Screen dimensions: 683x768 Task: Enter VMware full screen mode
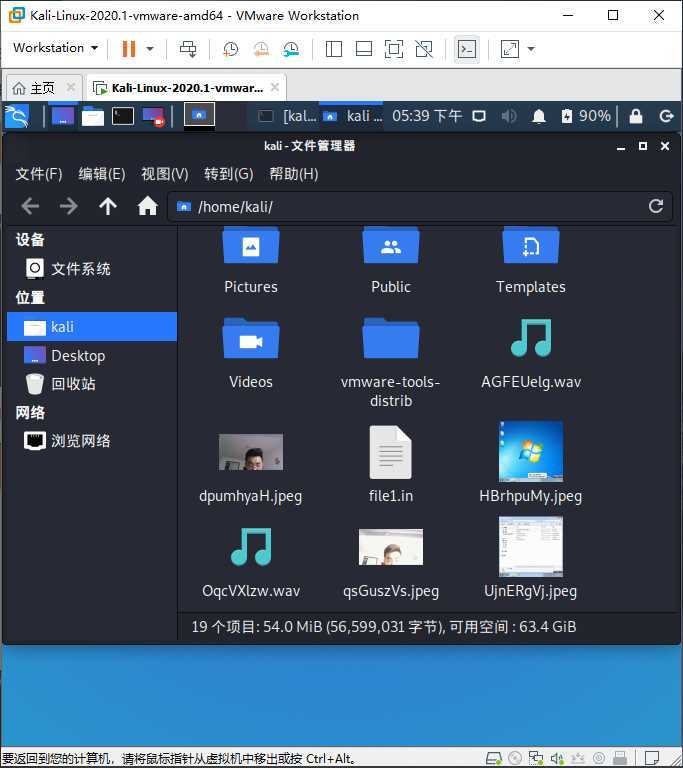394,48
